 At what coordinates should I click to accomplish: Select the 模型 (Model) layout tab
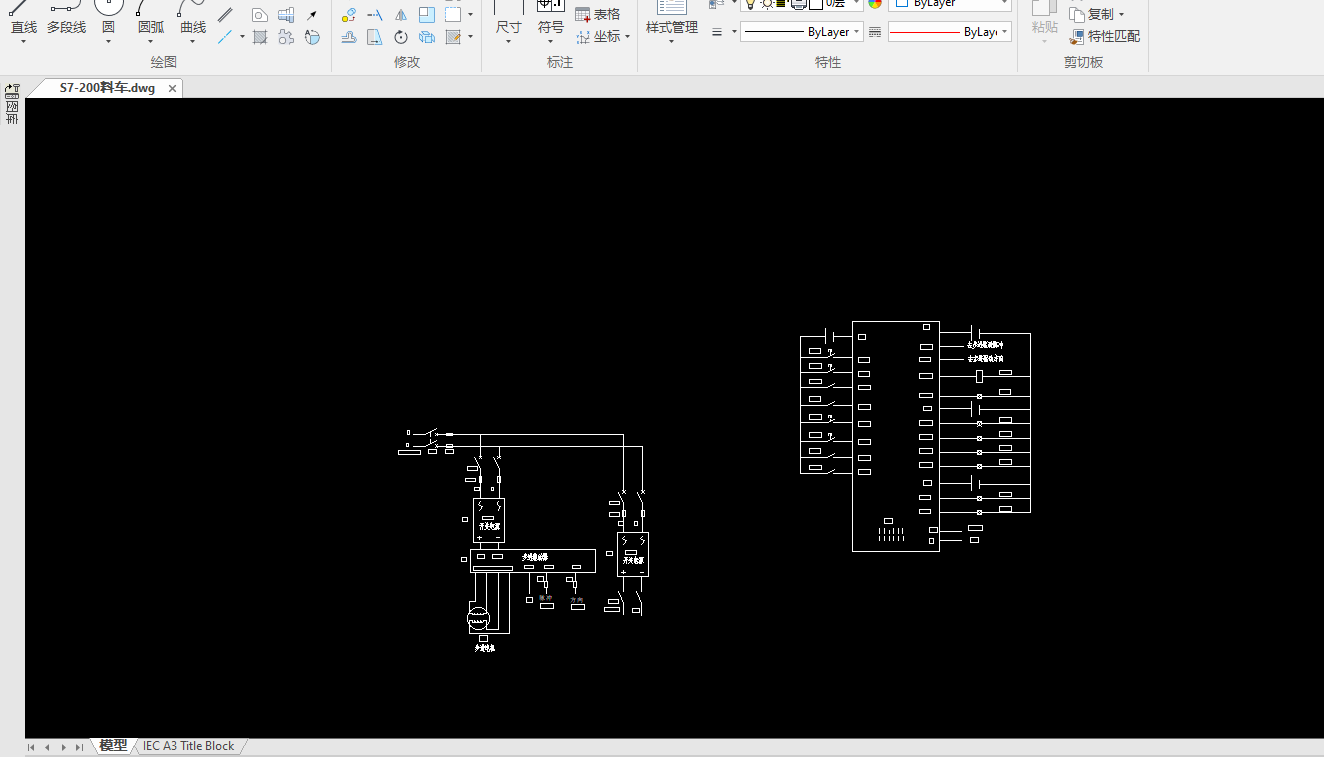(x=113, y=746)
